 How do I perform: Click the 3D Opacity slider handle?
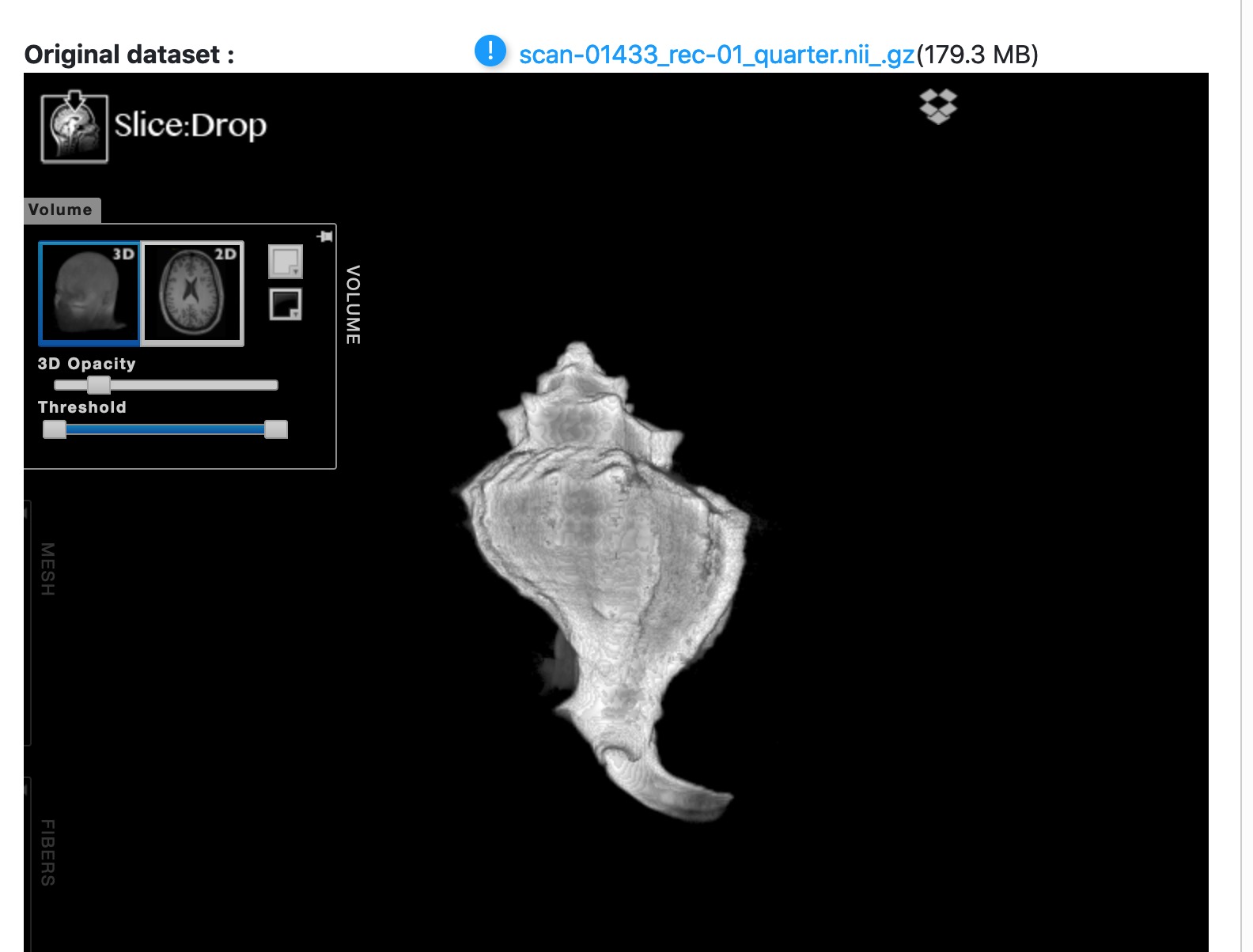[x=99, y=385]
